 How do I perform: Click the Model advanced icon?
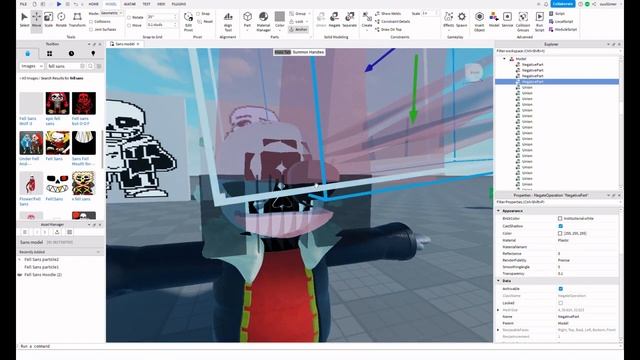[x=494, y=20]
